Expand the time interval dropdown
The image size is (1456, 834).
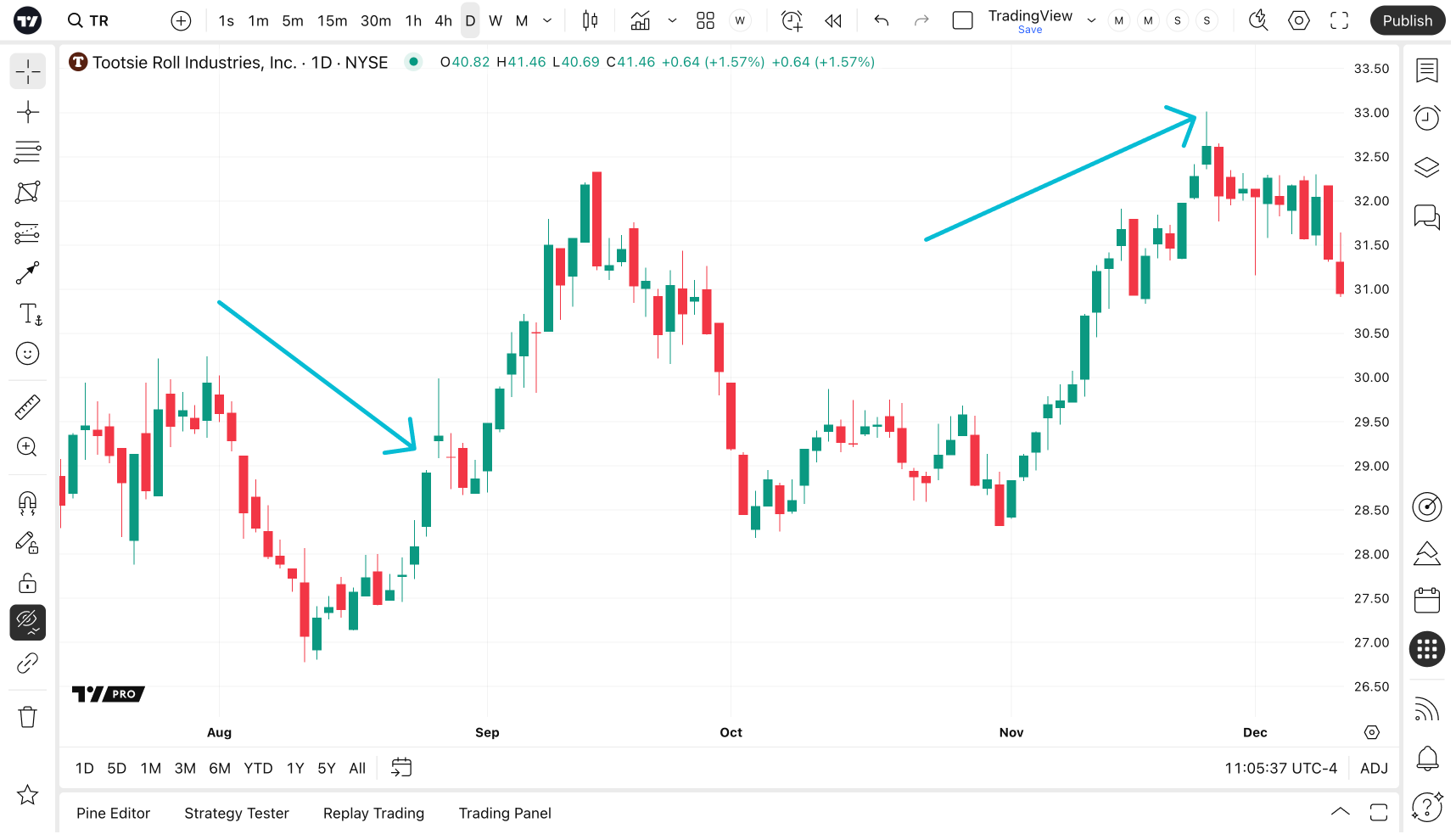click(x=547, y=20)
